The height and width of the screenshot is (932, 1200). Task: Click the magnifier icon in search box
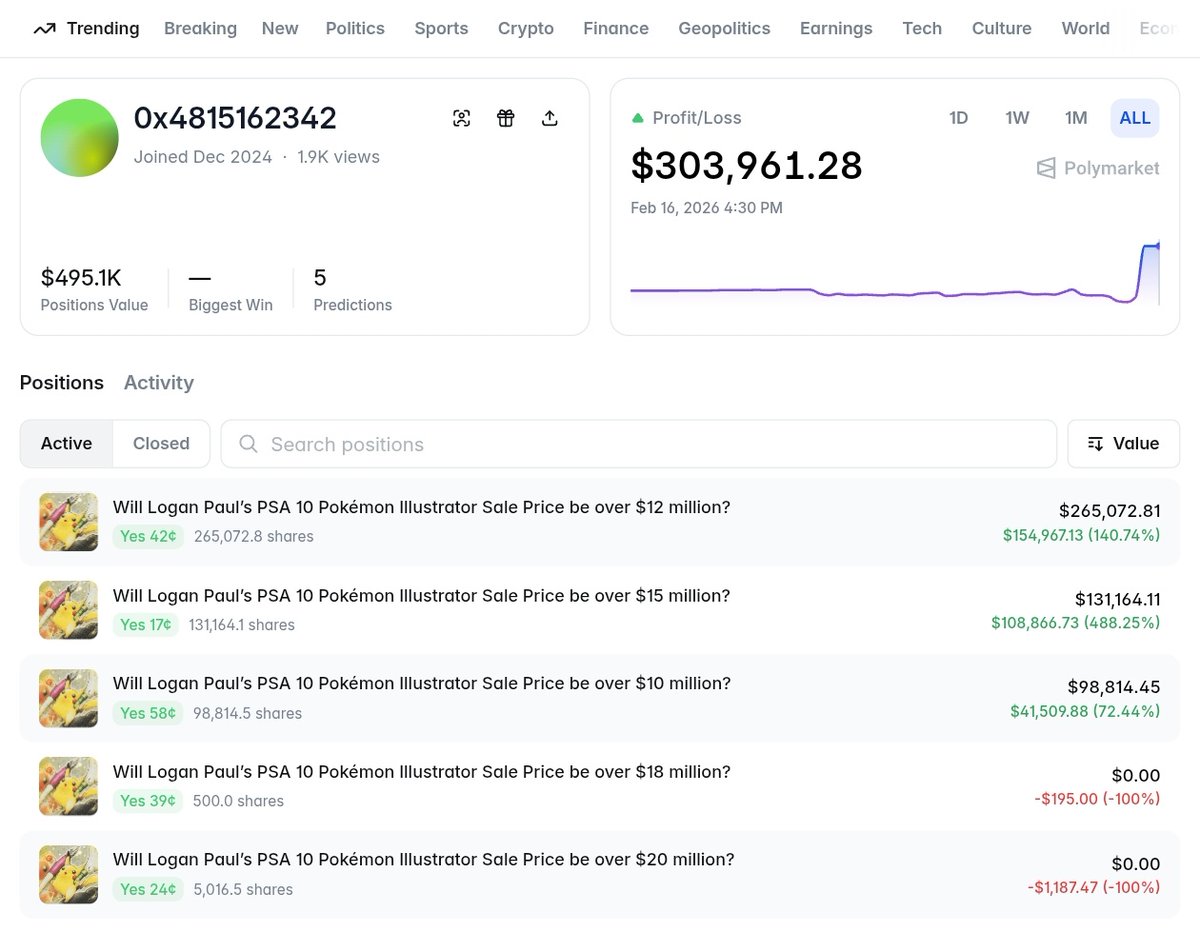click(x=249, y=444)
